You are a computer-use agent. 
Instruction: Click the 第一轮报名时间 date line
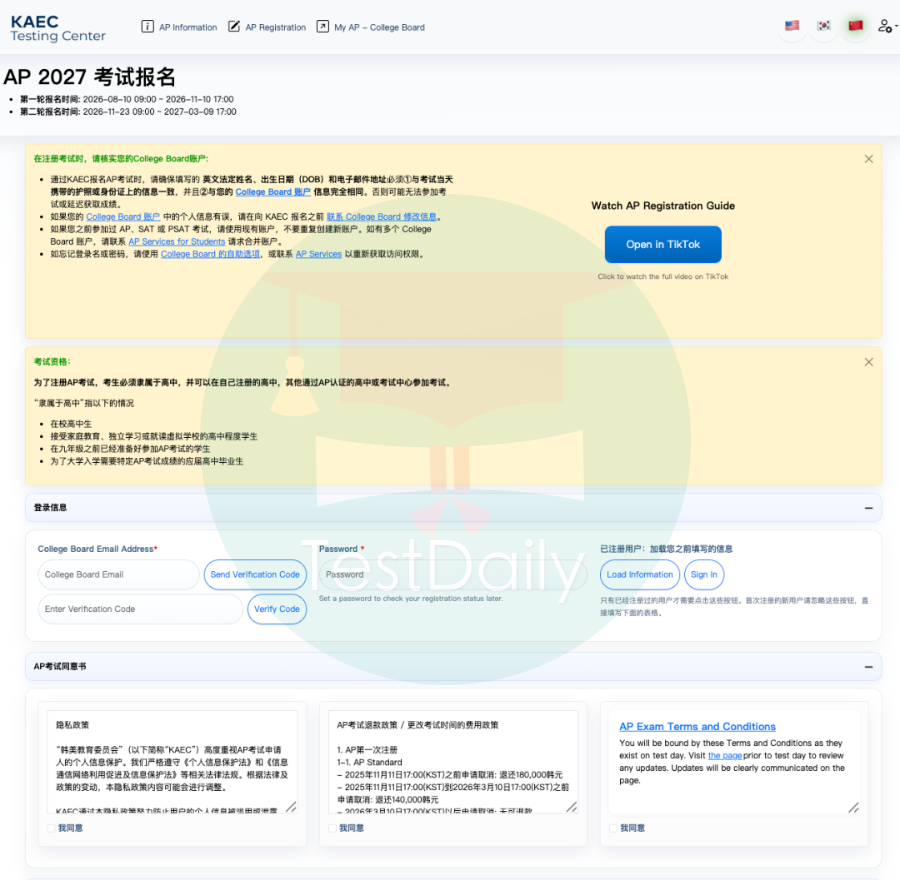point(127,99)
